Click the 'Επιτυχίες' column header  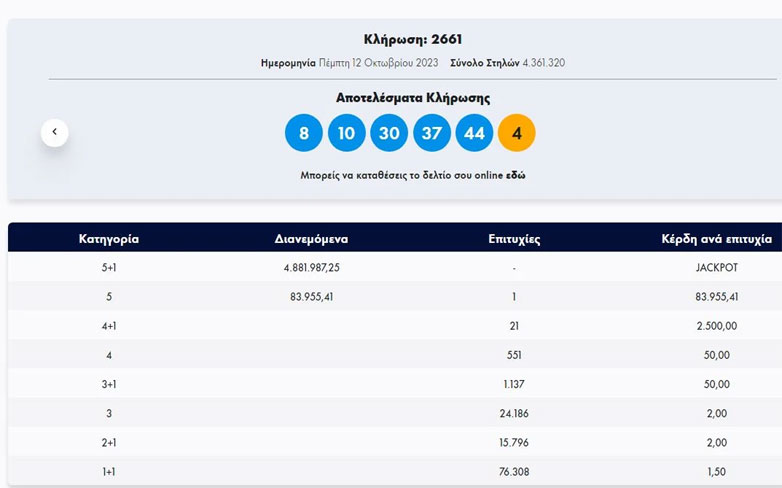514,239
